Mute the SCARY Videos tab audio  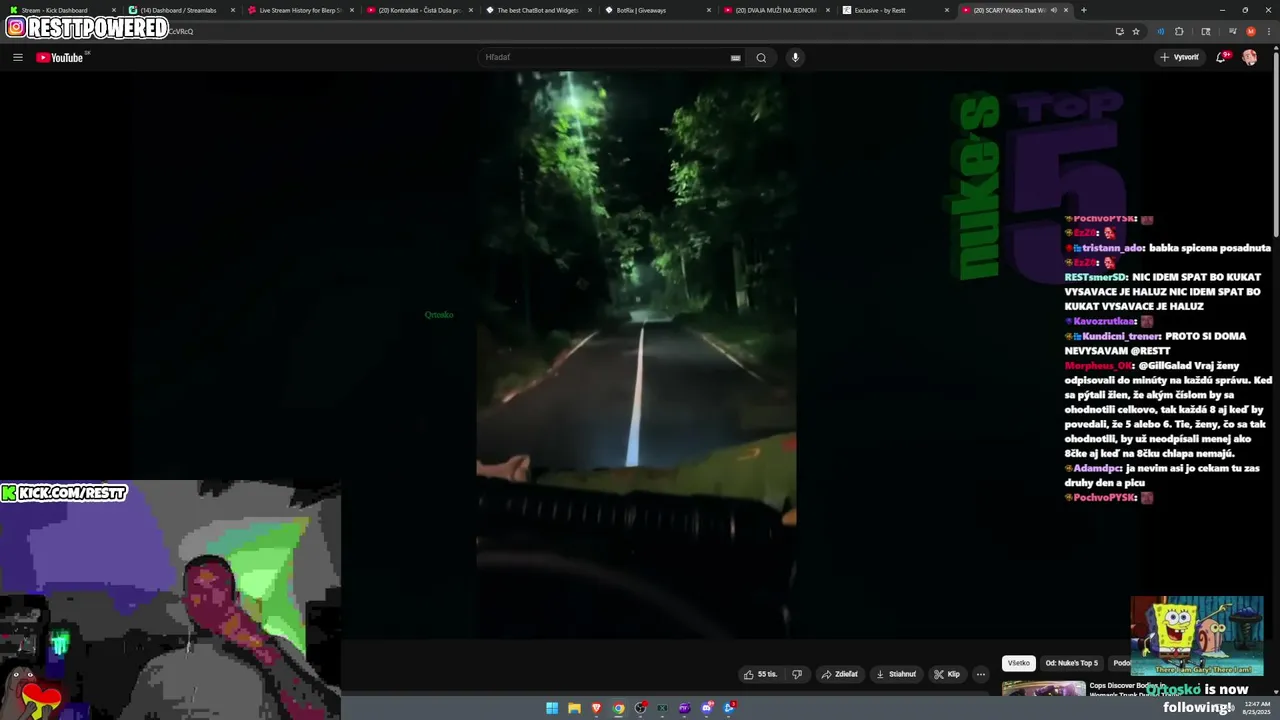point(1053,10)
